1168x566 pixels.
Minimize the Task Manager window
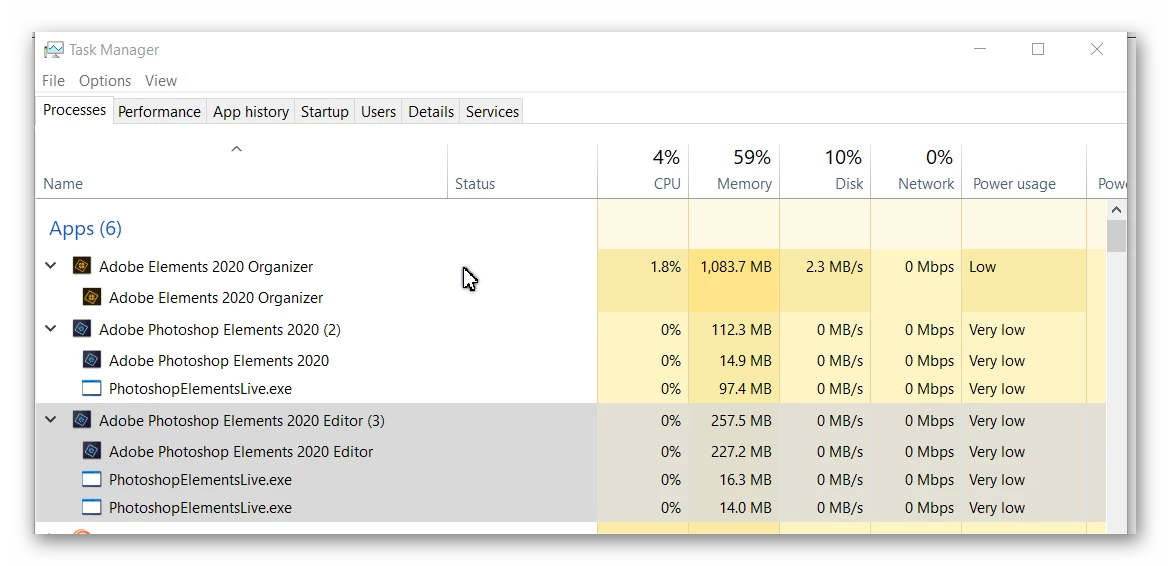coord(980,49)
